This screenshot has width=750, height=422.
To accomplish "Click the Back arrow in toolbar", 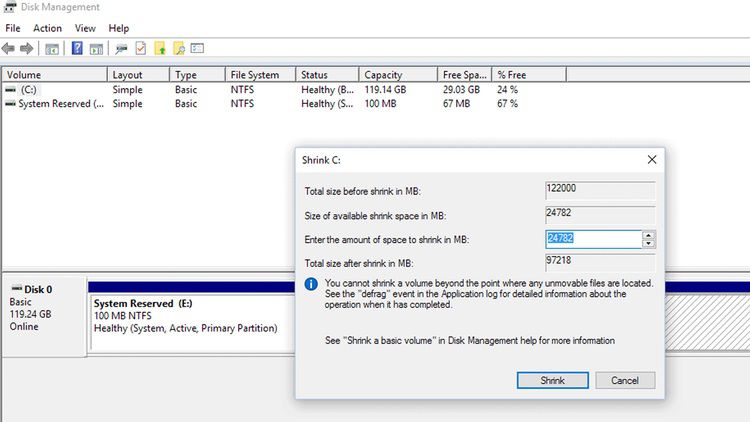I will tap(9, 48).
